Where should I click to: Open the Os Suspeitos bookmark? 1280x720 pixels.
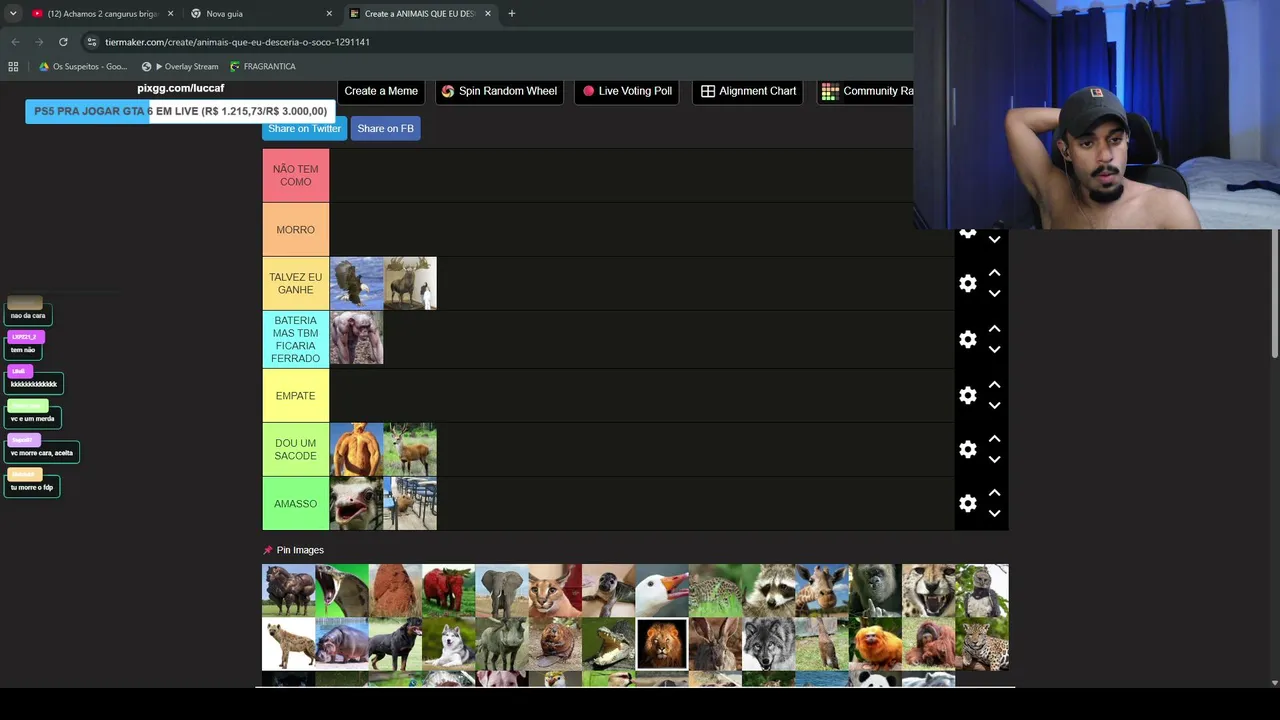[x=82, y=67]
